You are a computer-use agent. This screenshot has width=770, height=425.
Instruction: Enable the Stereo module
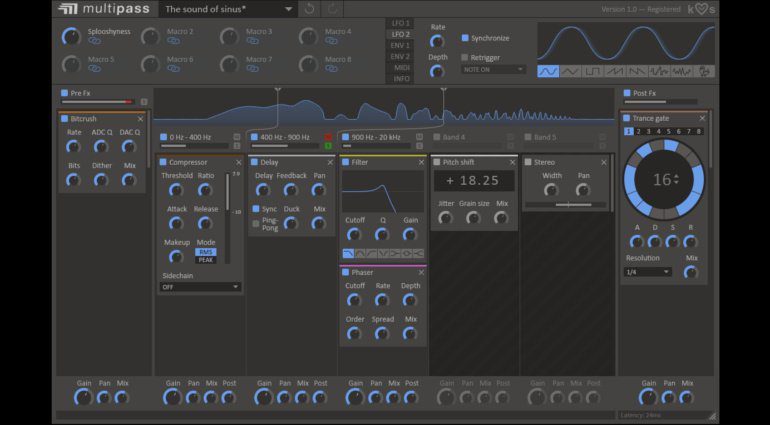coord(528,162)
